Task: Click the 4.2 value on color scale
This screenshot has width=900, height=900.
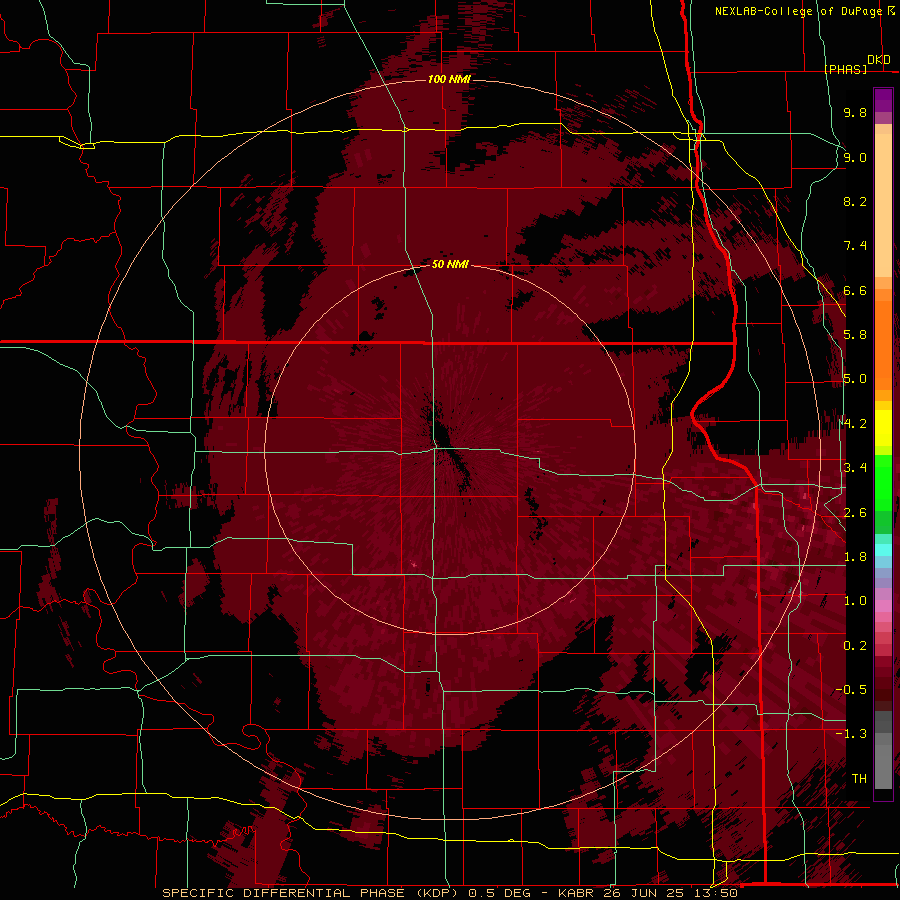Action: [x=855, y=424]
